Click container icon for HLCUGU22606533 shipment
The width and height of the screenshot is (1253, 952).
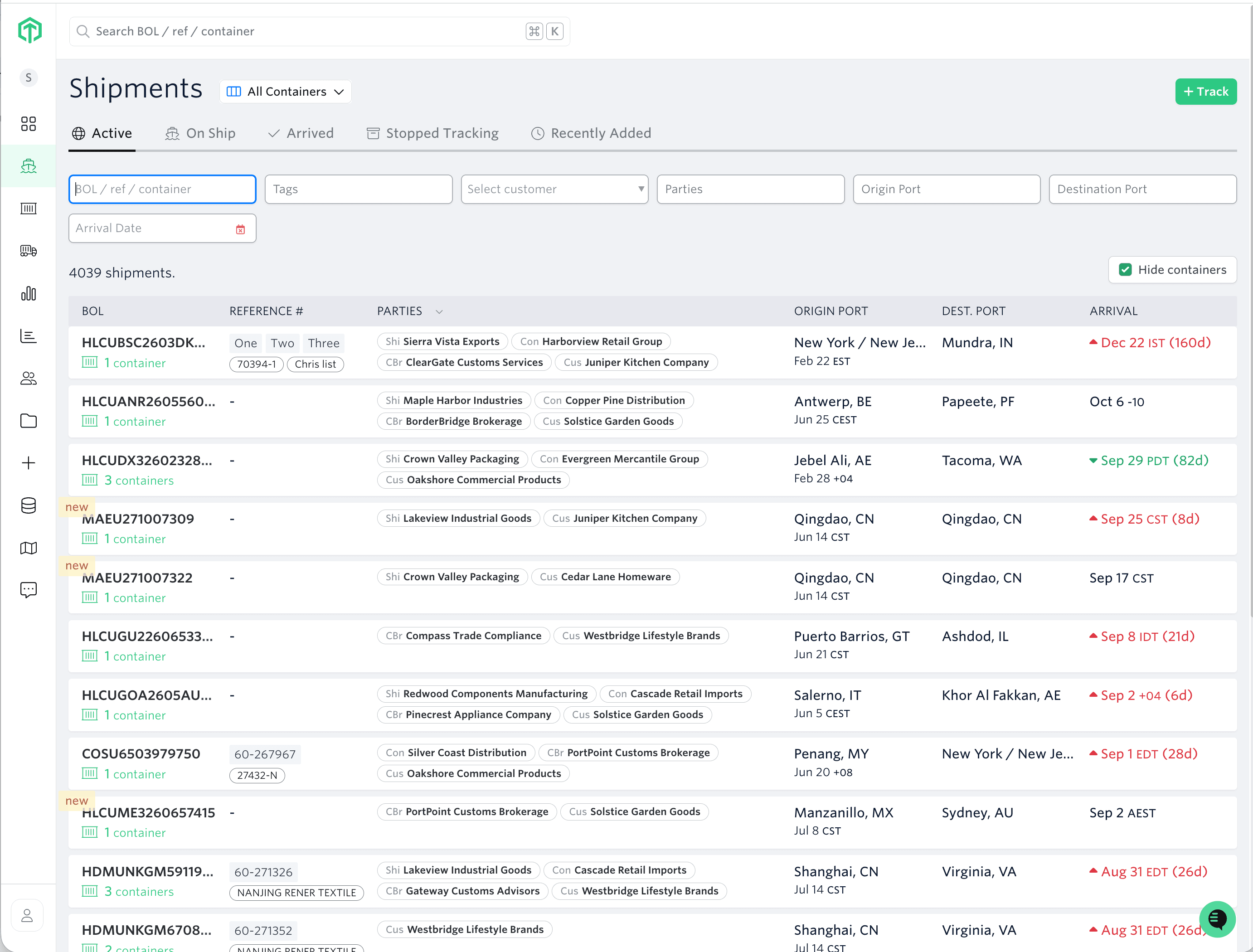(x=90, y=656)
